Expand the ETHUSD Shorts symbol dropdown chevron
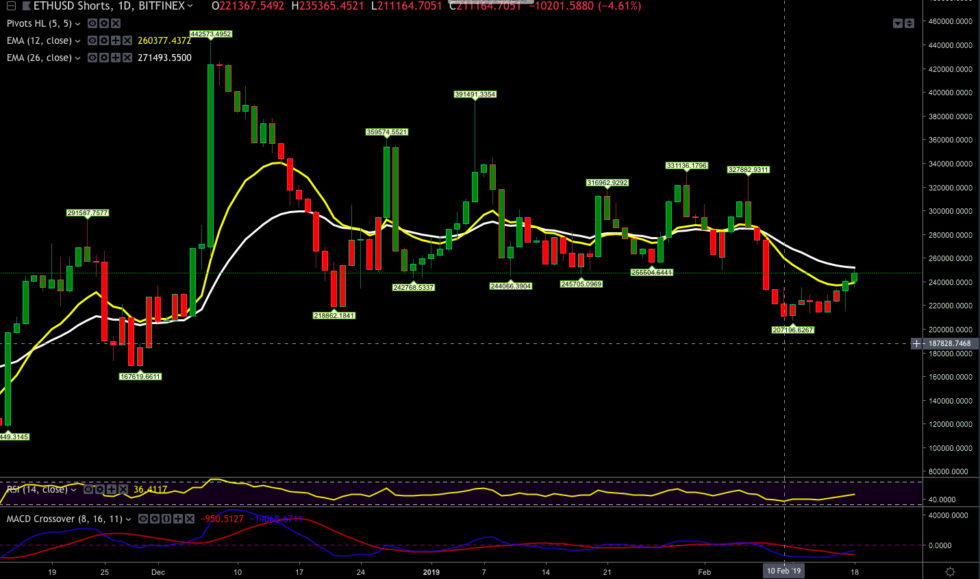Viewport: 980px width, 579px height. 189,7
